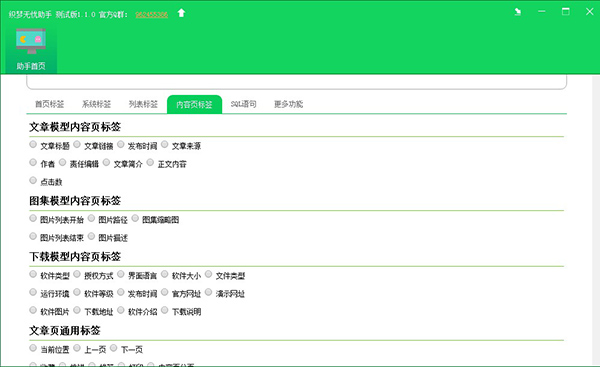Select the 图片路径 radio option
600x367 pixels.
(x=91, y=218)
